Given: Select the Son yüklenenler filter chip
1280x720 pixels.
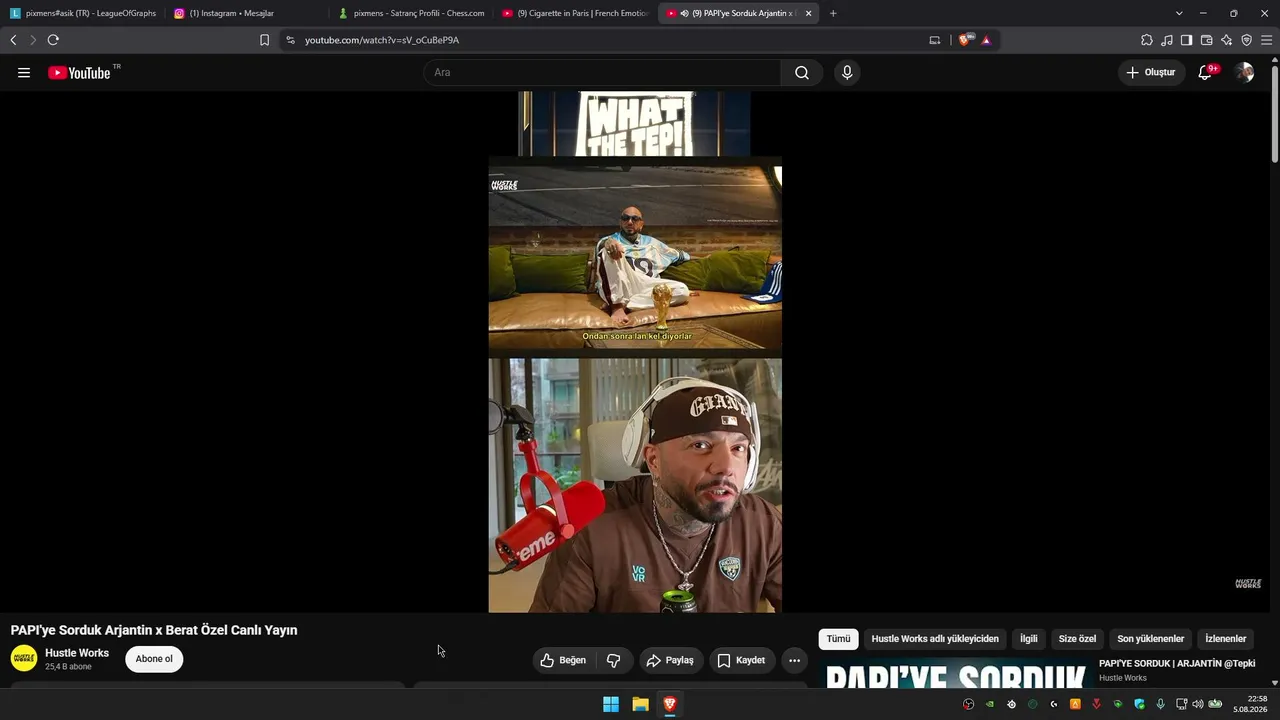Looking at the screenshot, I should (1150, 639).
